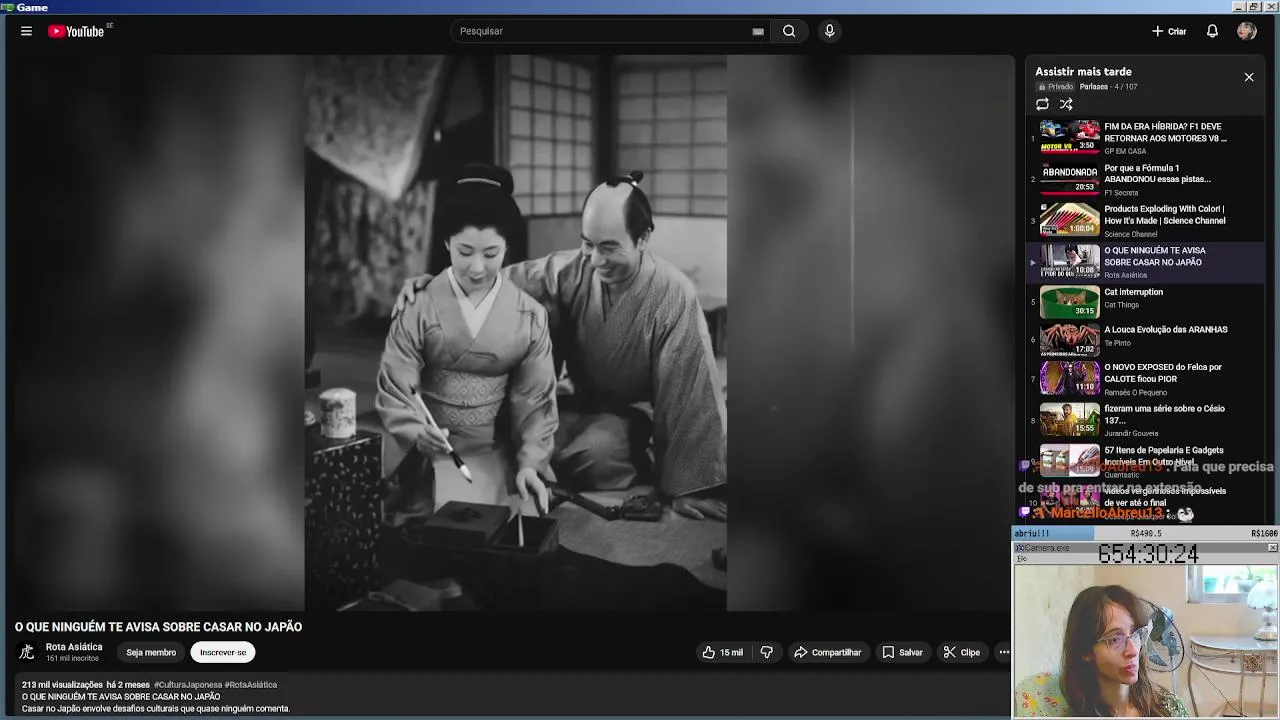Screen dimensions: 1280x720
Task: Click the F1 Secreta channel name
Action: coord(1121,193)
